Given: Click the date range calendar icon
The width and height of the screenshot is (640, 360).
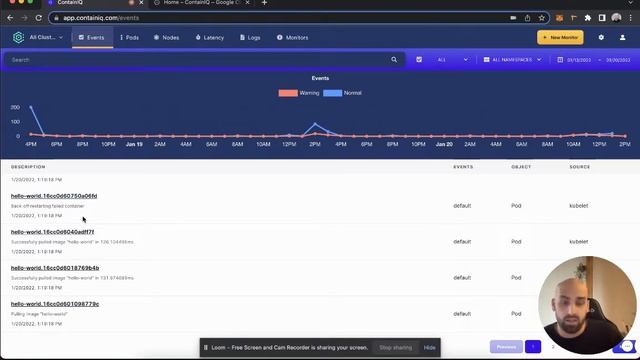Looking at the screenshot, I should [560, 60].
